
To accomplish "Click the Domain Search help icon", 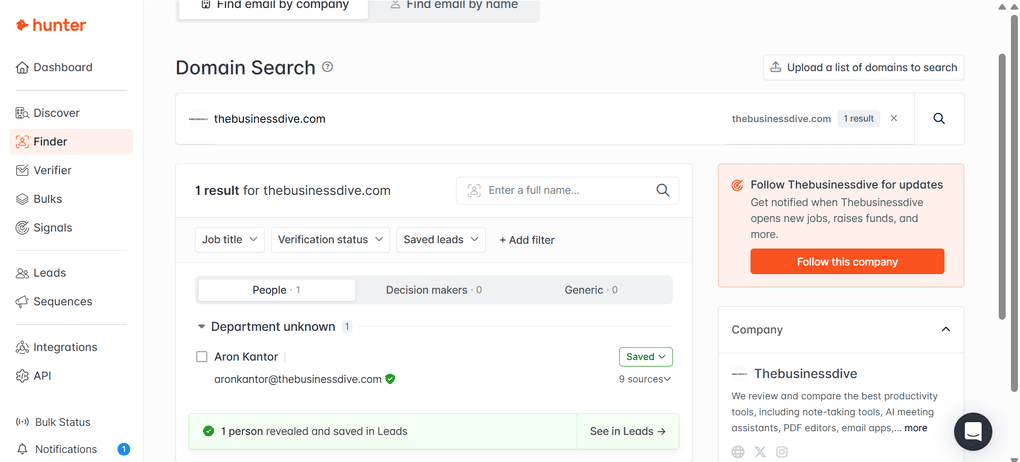I will pos(328,66).
